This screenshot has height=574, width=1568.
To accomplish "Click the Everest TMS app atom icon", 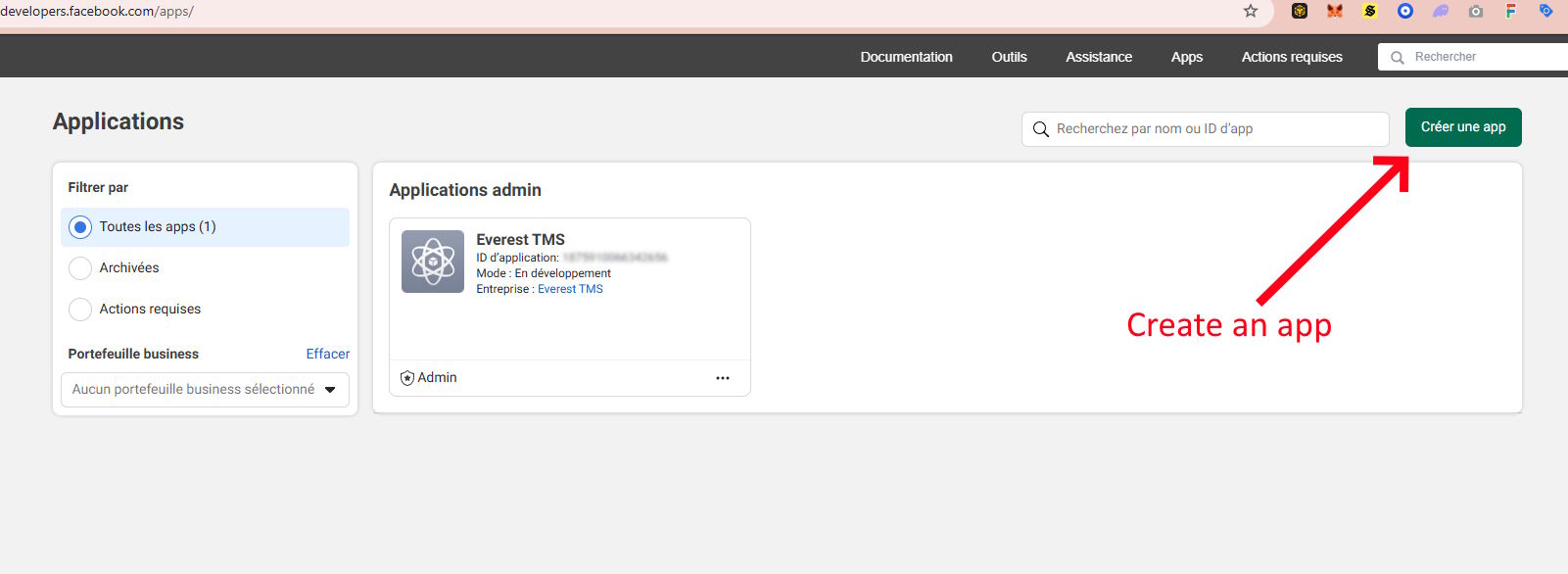I will (x=433, y=262).
